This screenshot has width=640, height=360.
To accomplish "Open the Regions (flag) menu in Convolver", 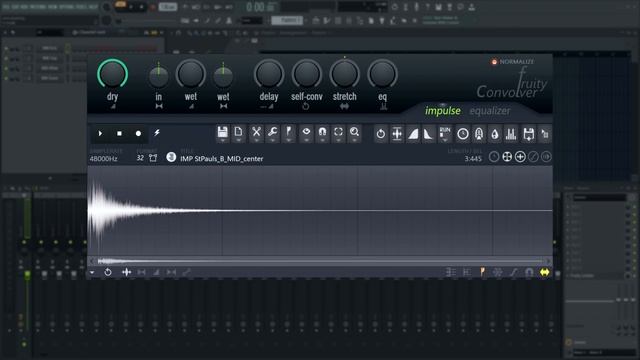I will coord(289,133).
